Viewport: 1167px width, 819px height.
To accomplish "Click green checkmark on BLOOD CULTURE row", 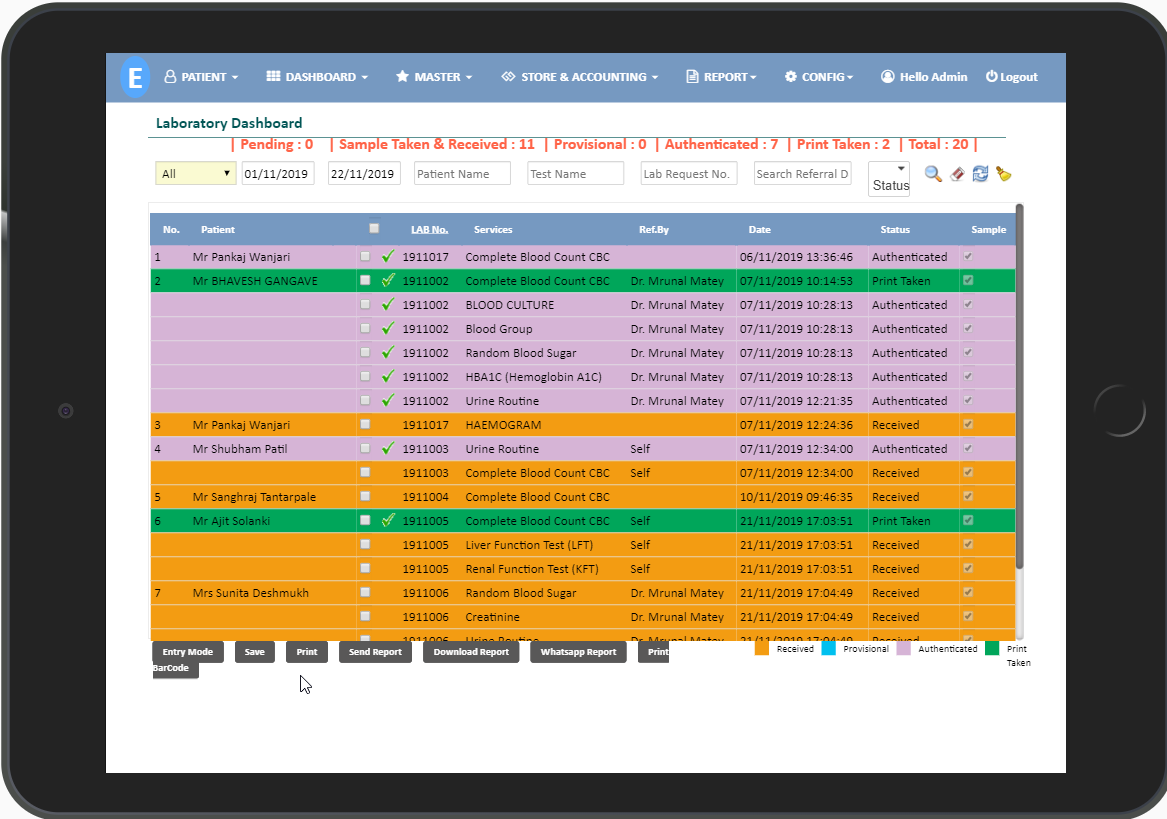I will [388, 305].
